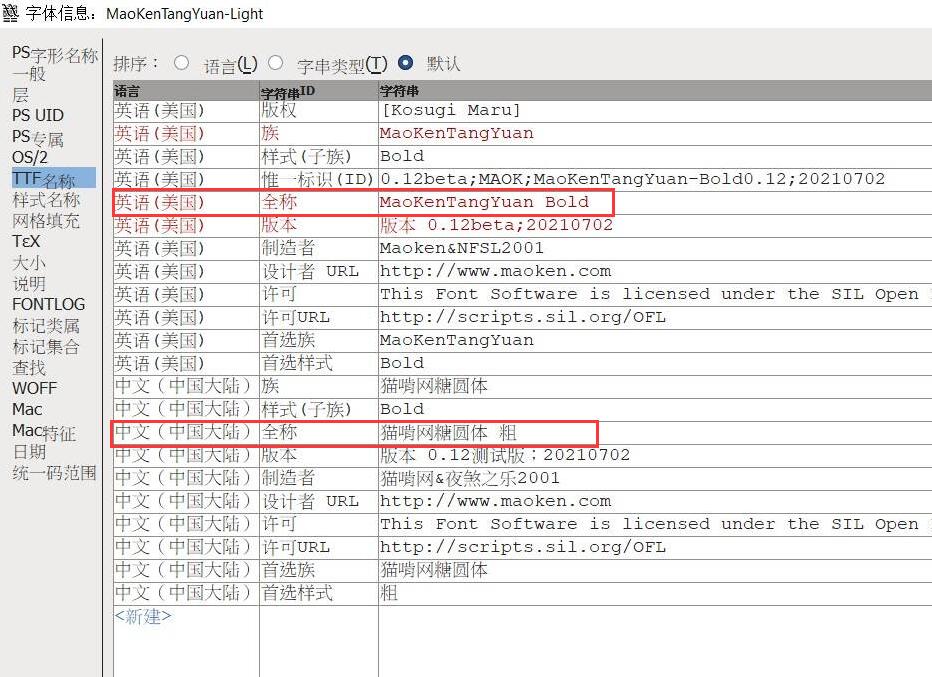The image size is (932, 677).
Task: Click the FontForge icon in the title bar
Action: [10, 12]
